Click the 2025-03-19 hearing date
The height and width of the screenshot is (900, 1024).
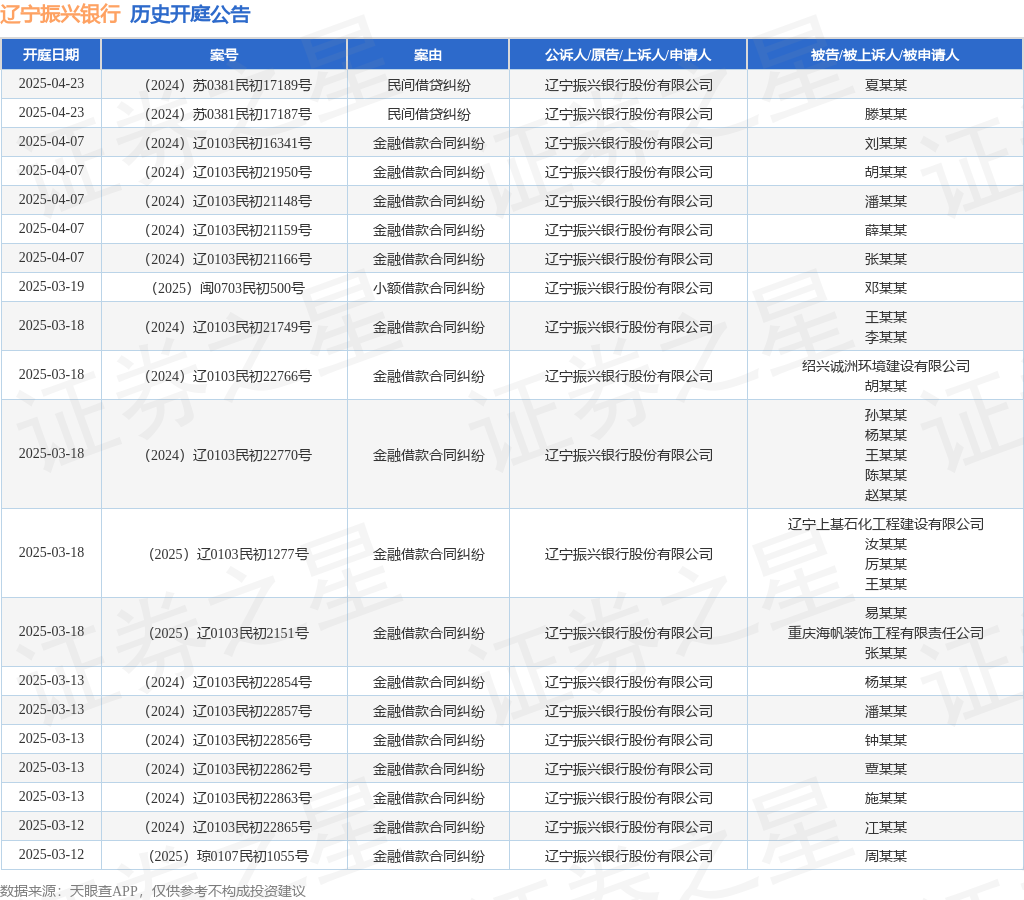[x=51, y=287]
